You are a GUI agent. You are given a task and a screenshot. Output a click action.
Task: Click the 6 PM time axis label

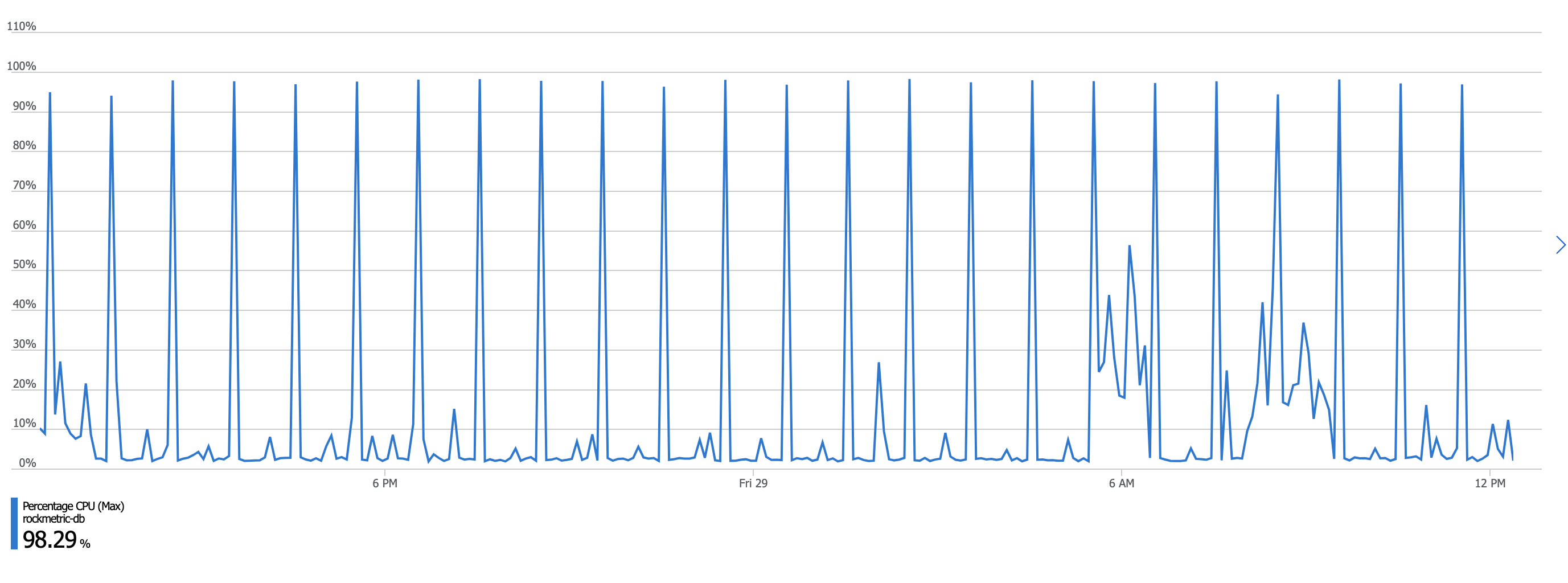click(385, 483)
